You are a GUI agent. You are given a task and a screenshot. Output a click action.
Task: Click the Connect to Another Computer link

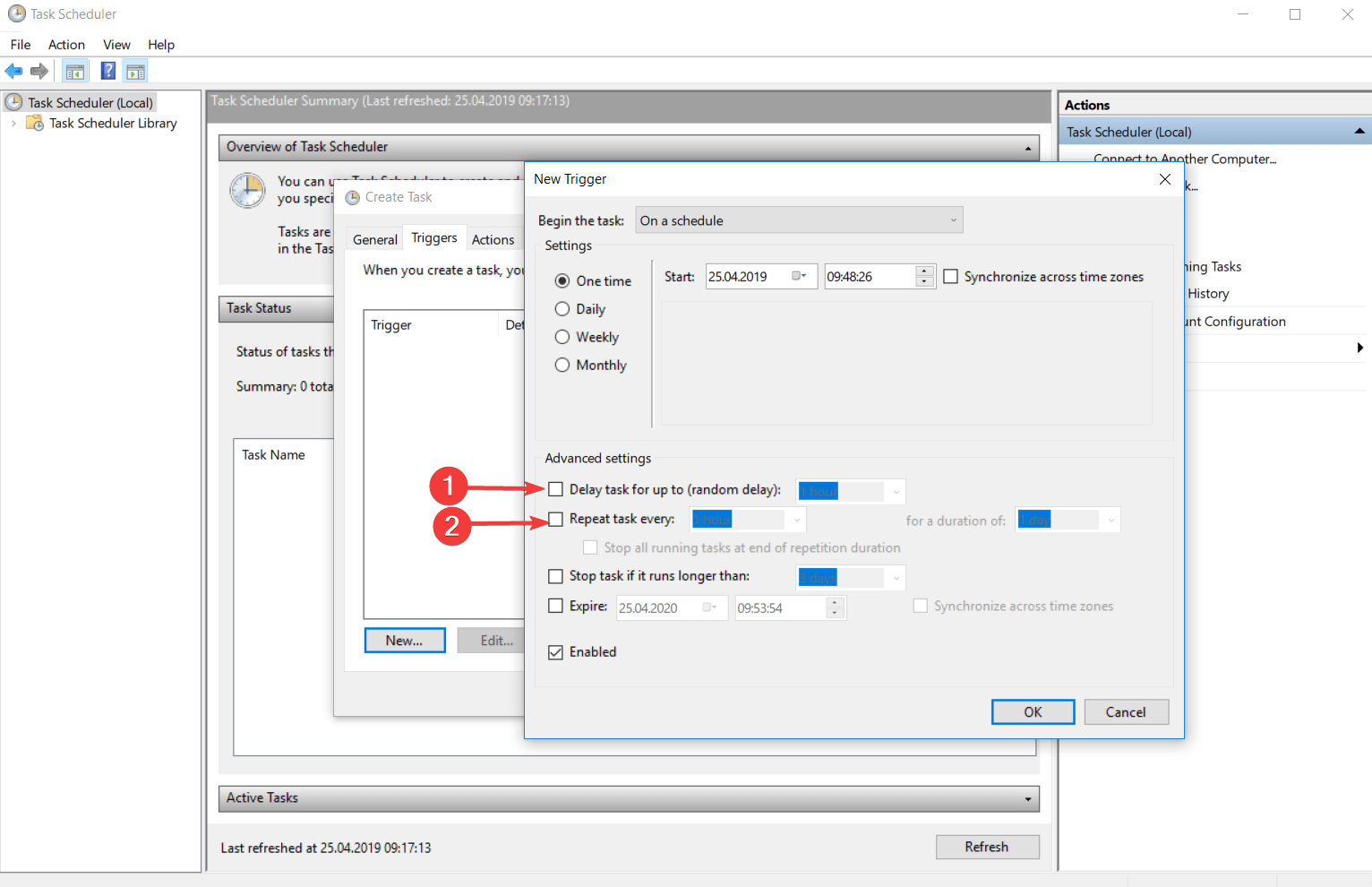(x=1184, y=159)
